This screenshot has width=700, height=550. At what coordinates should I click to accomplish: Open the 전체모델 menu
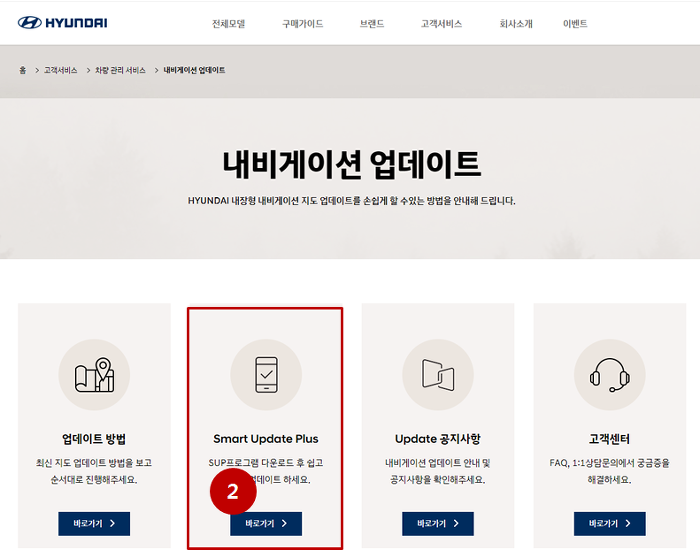click(x=229, y=24)
